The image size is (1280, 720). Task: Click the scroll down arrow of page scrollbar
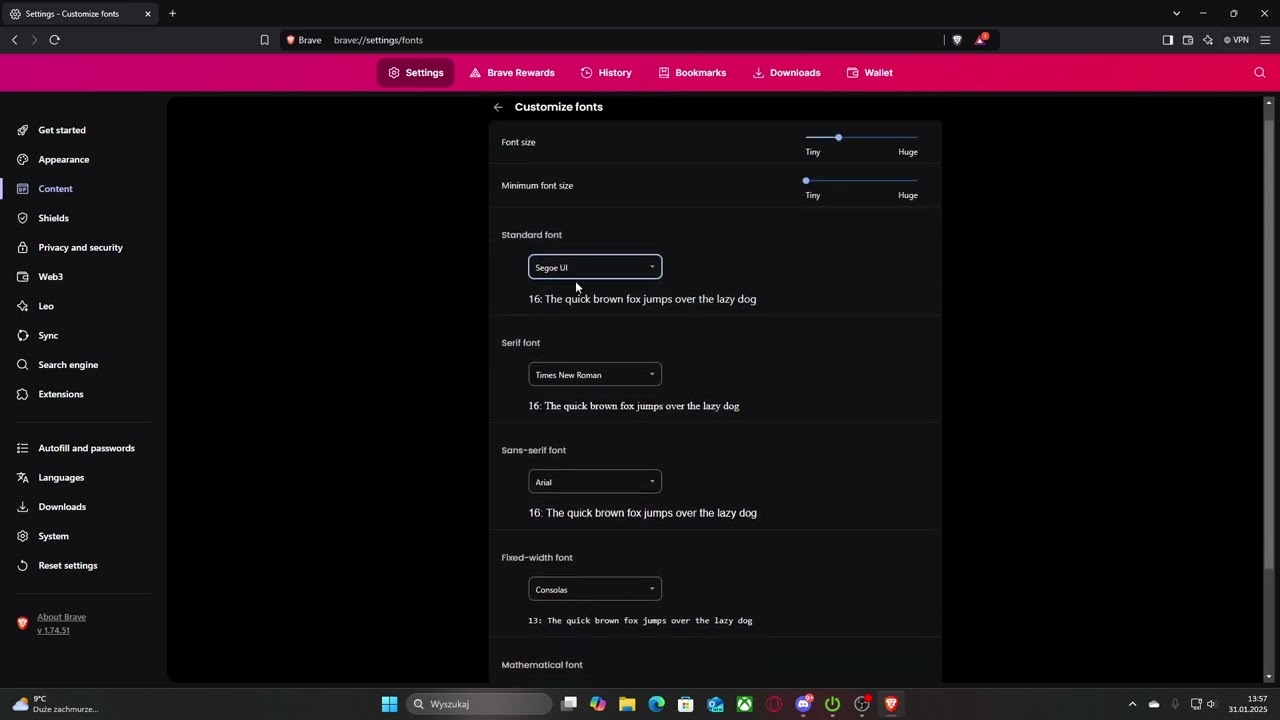click(1269, 677)
